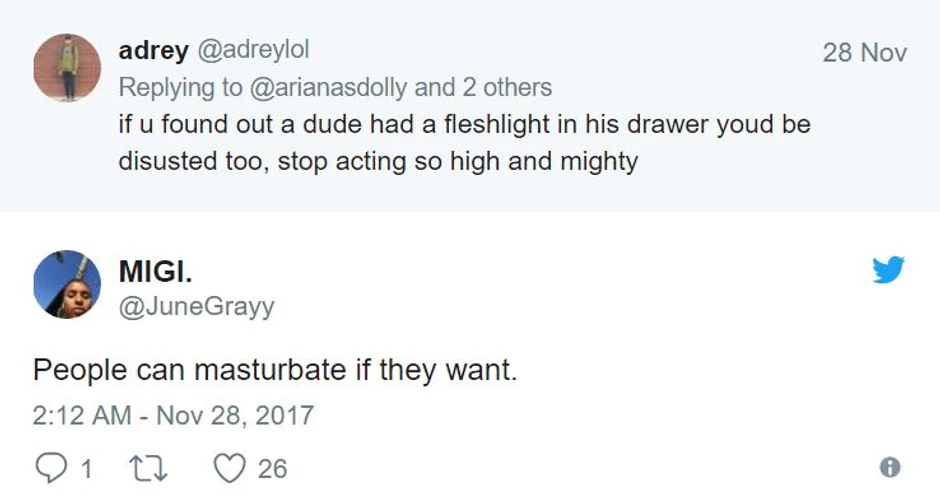
Task: Open the @arianasdolly mention link
Action: pos(327,88)
